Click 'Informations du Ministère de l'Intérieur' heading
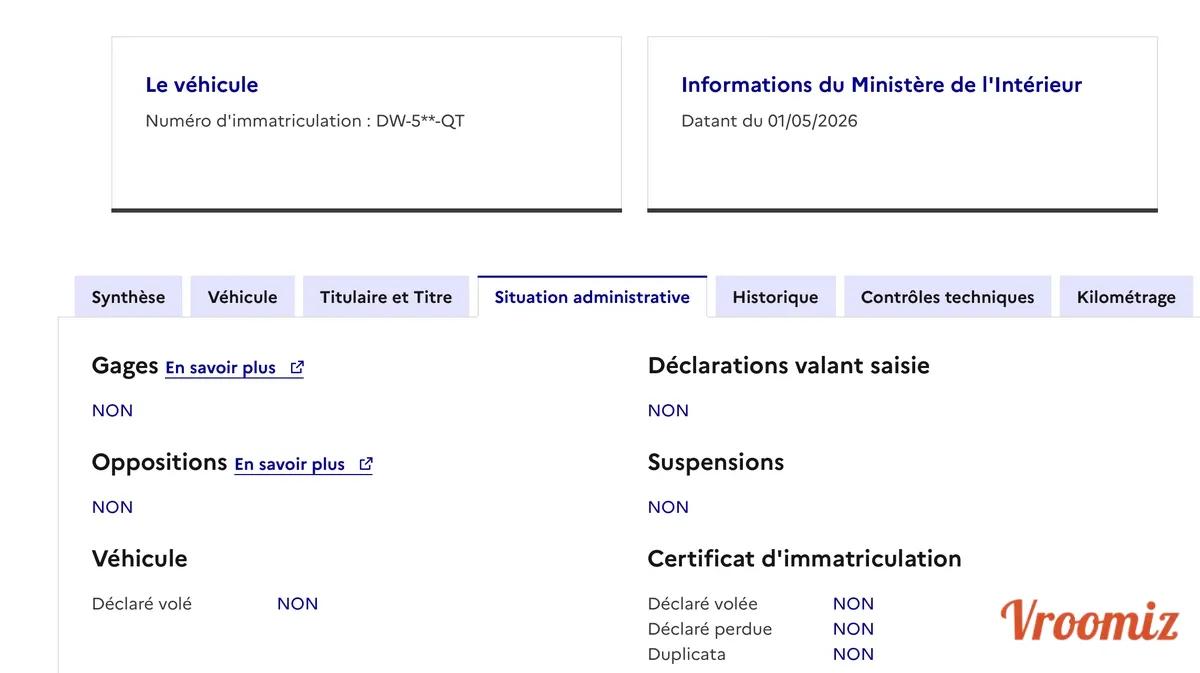 click(x=881, y=85)
